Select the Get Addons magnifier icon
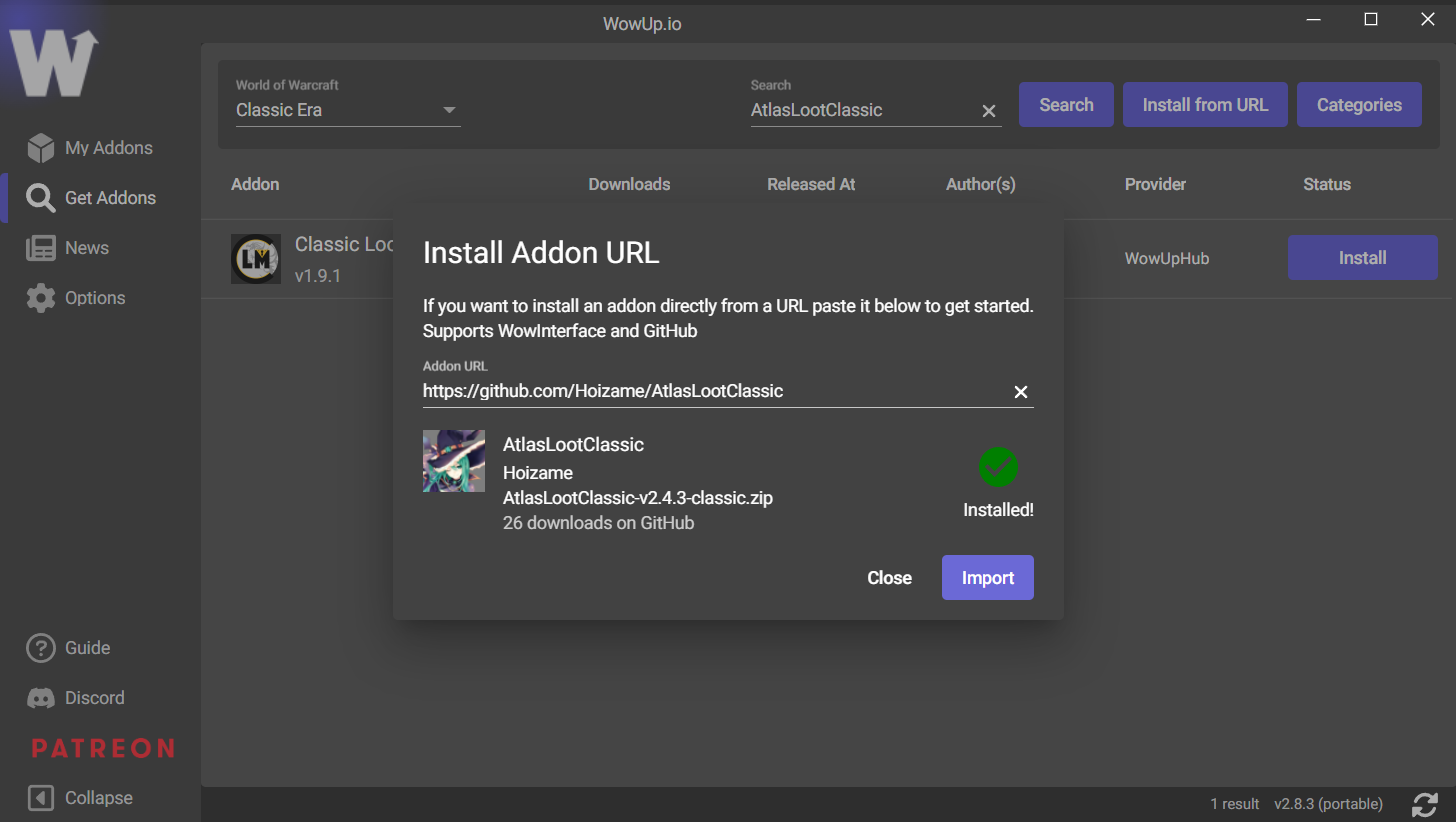The image size is (1456, 822). [40, 197]
